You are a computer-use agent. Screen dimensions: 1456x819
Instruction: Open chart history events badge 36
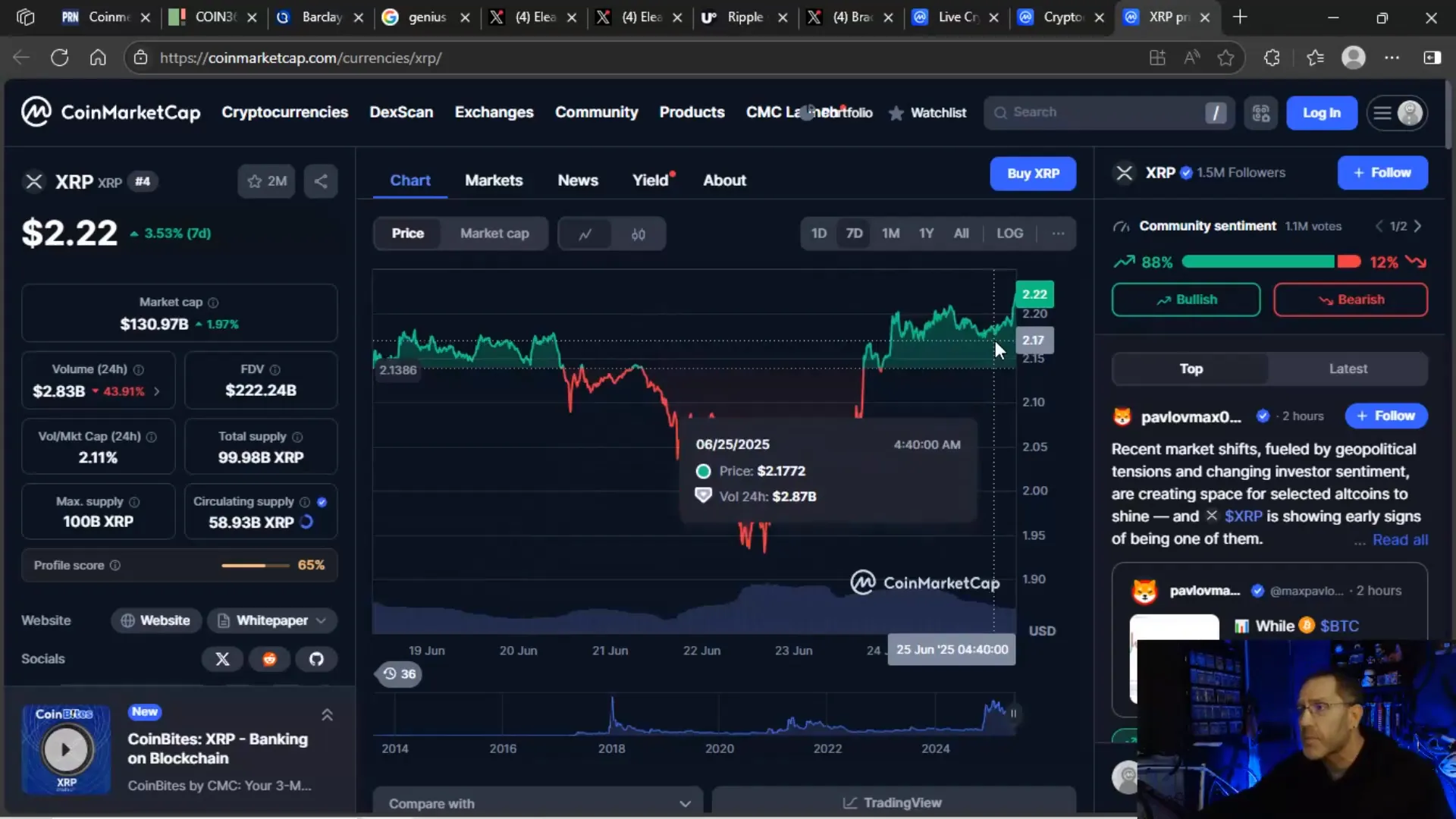tap(399, 674)
